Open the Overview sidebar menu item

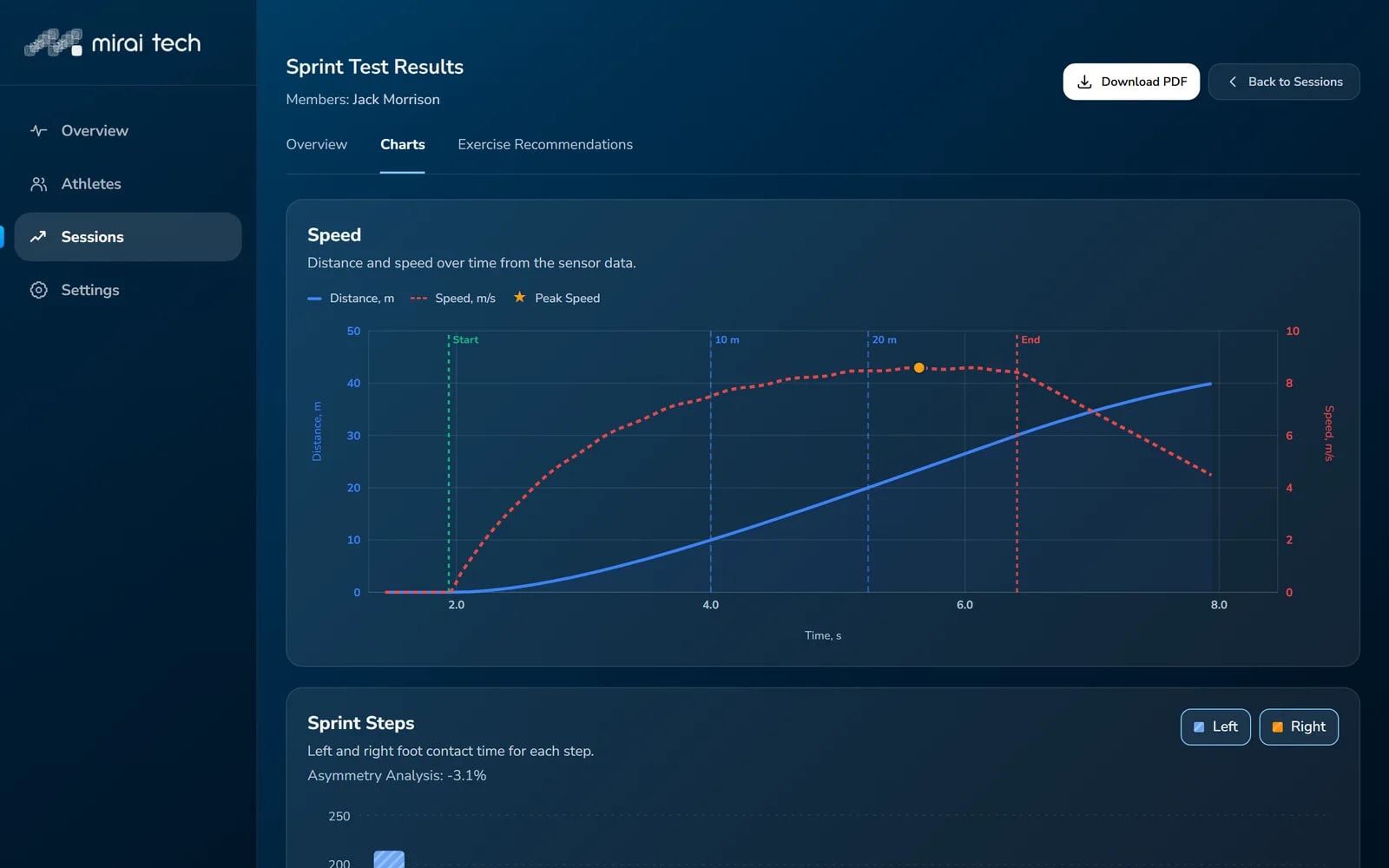pos(128,131)
